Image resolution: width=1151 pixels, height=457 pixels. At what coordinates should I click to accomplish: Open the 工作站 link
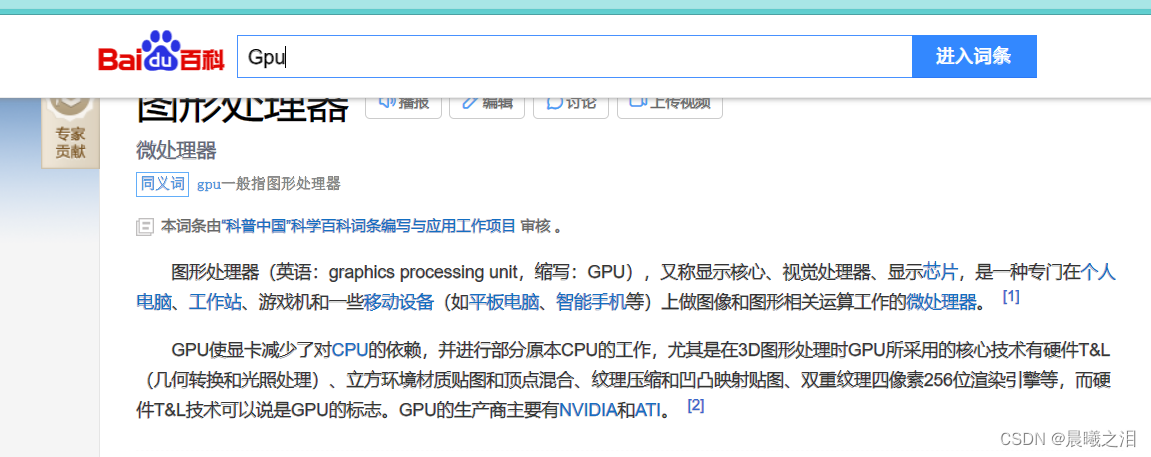215,302
